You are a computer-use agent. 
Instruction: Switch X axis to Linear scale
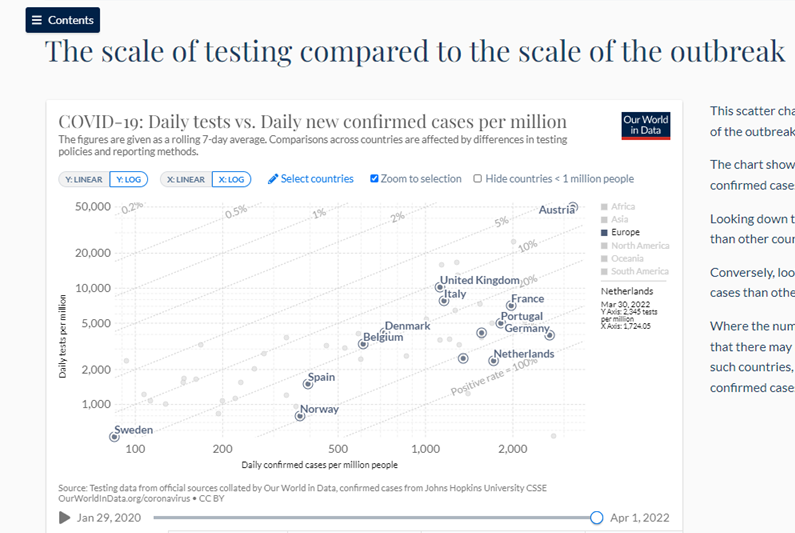pos(184,180)
